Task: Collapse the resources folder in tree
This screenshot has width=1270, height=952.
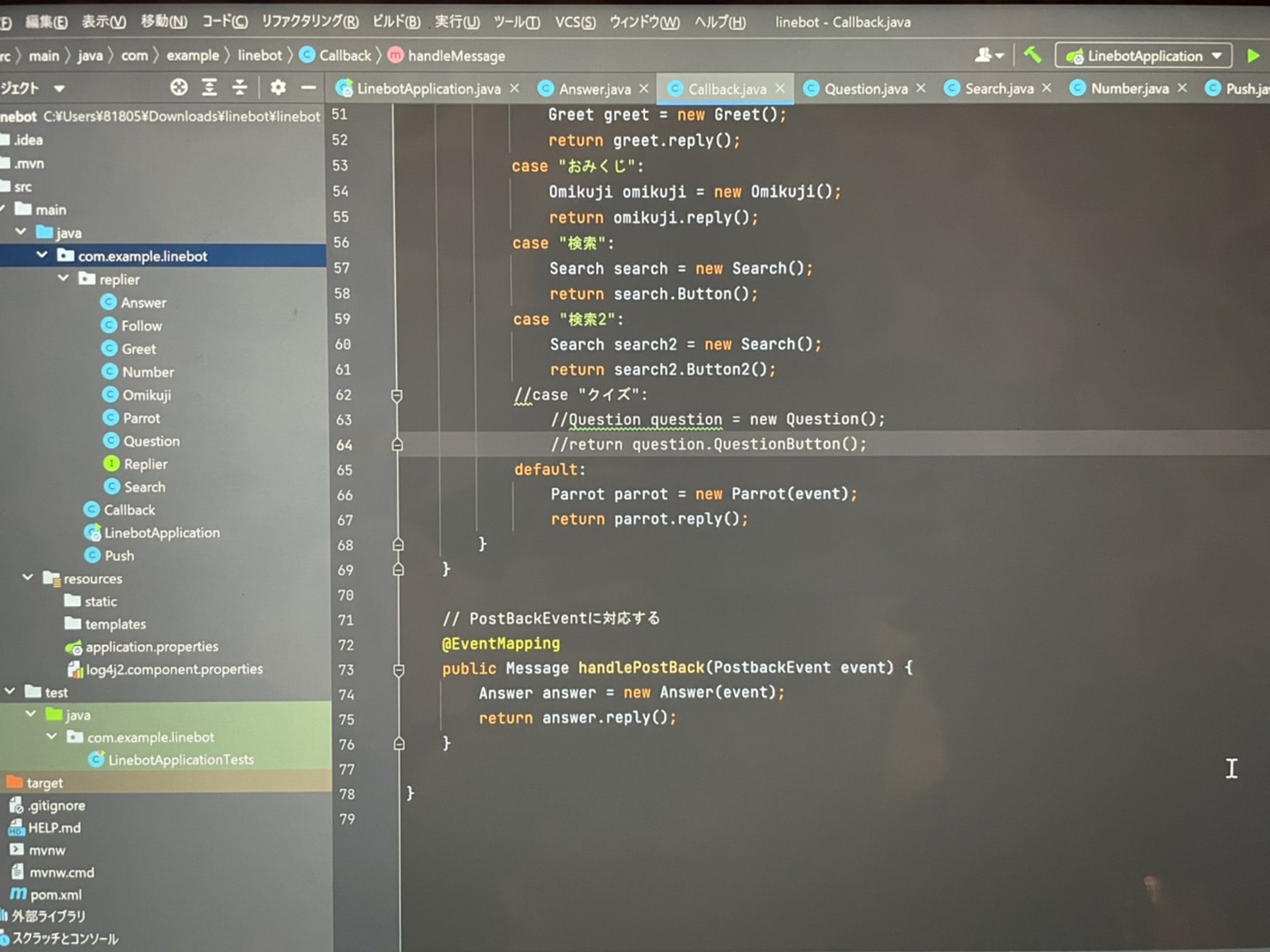Action: coord(27,578)
